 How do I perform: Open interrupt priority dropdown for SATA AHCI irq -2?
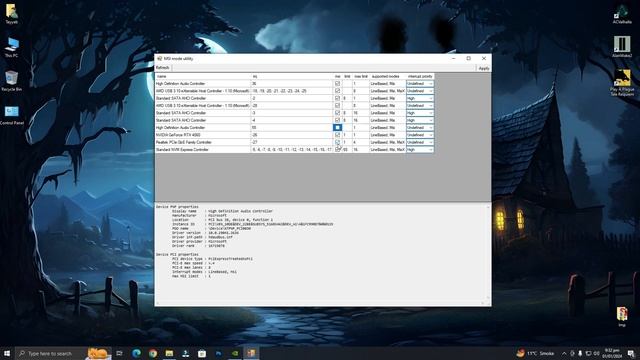pos(420,98)
